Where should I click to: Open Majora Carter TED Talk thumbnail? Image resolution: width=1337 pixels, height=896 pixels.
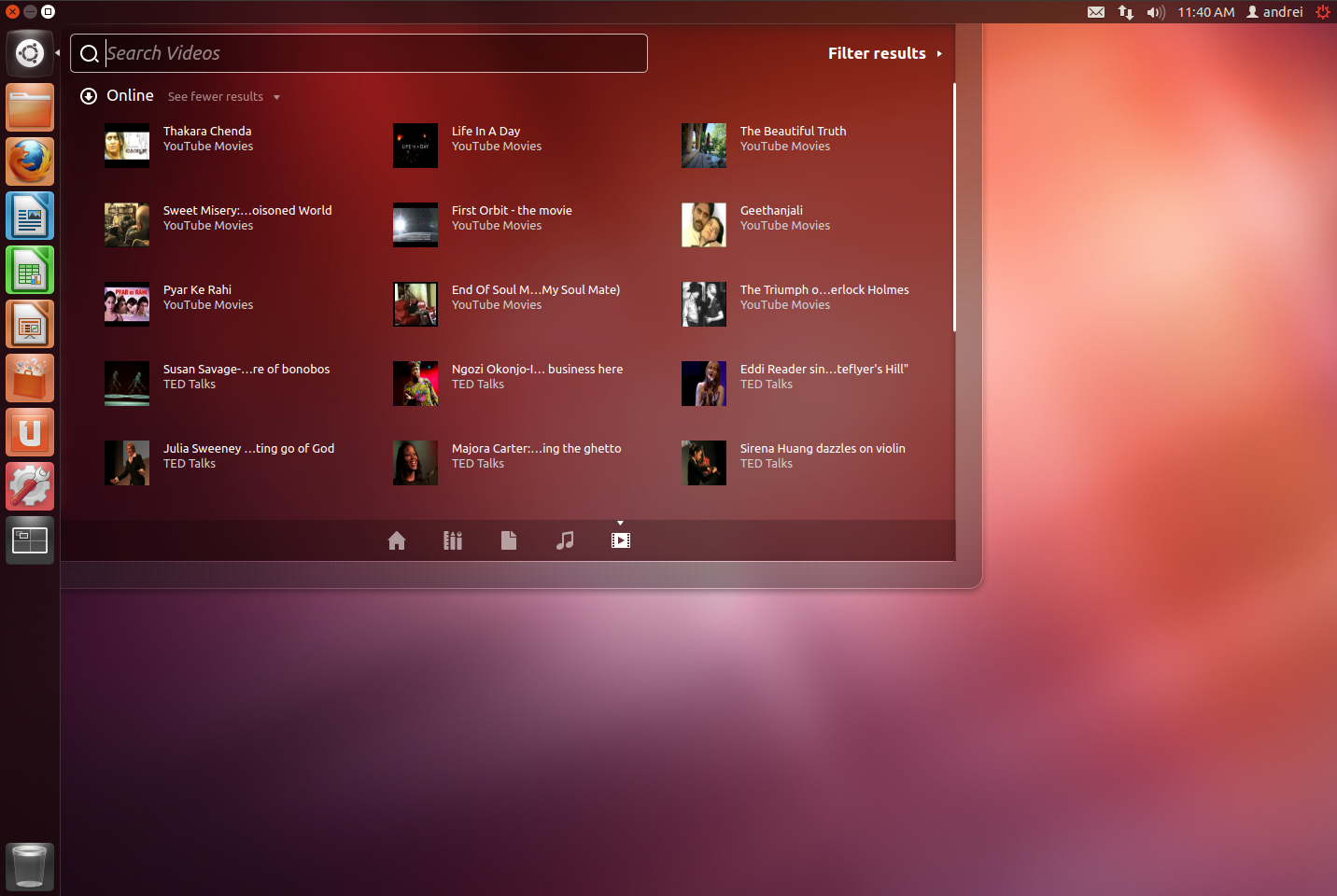(x=415, y=463)
